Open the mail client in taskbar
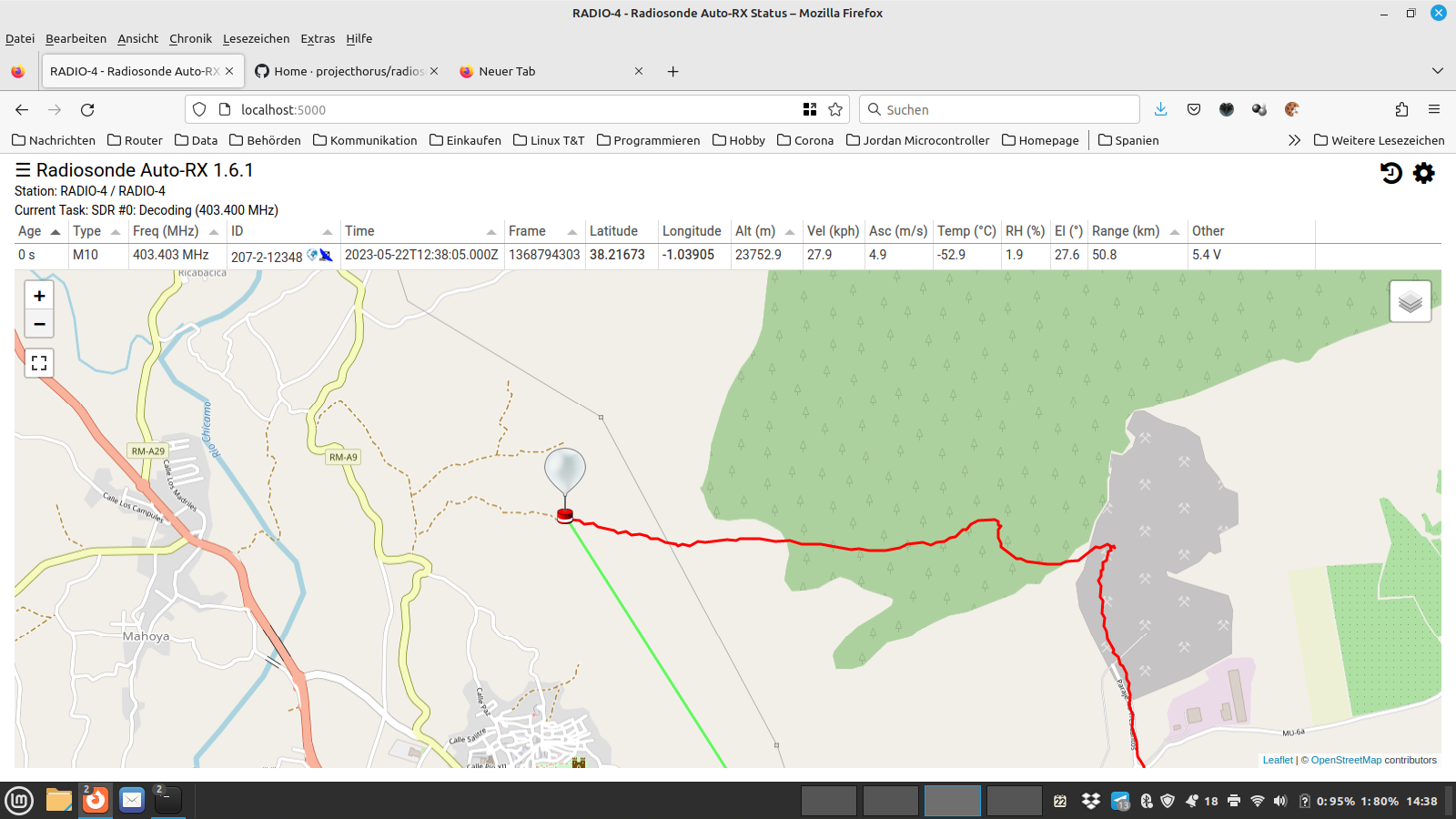Screen dimensions: 1456x819 click(x=132, y=801)
